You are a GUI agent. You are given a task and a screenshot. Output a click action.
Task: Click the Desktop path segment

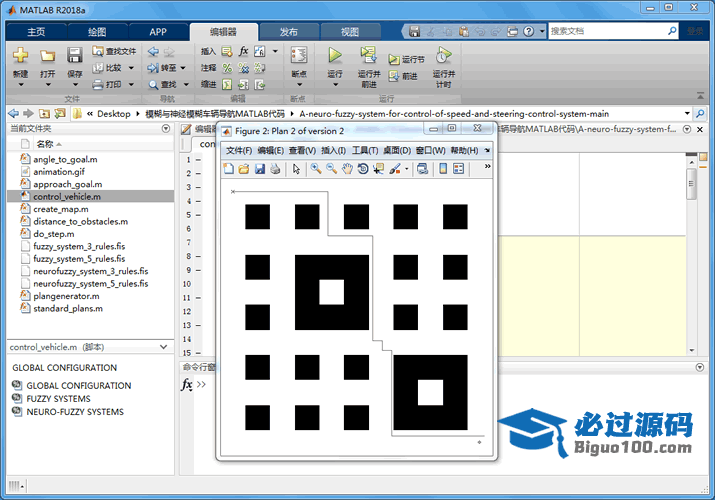[x=114, y=113]
